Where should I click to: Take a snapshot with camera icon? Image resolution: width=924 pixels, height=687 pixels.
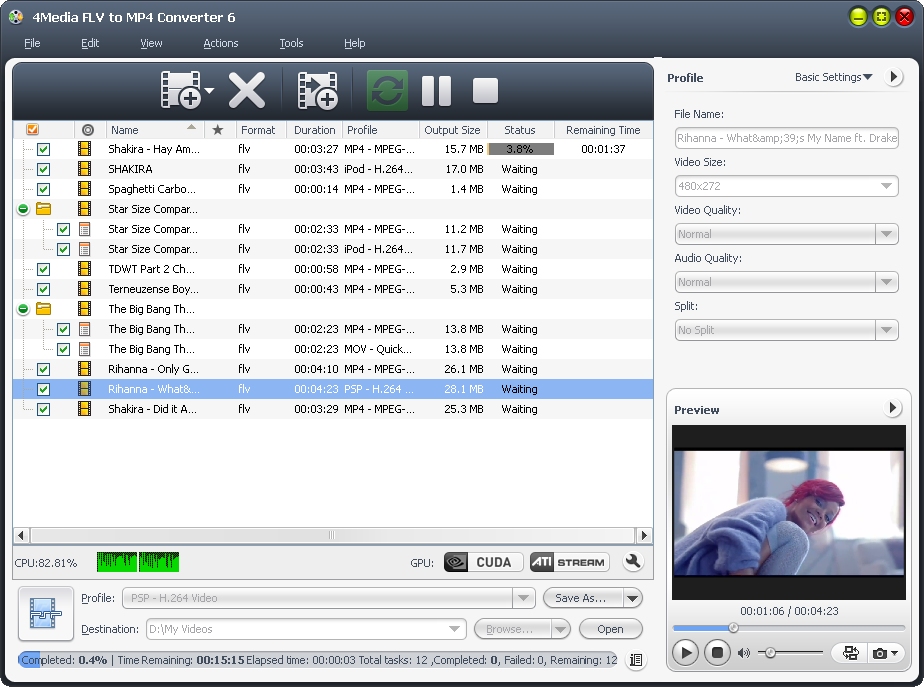[880, 653]
